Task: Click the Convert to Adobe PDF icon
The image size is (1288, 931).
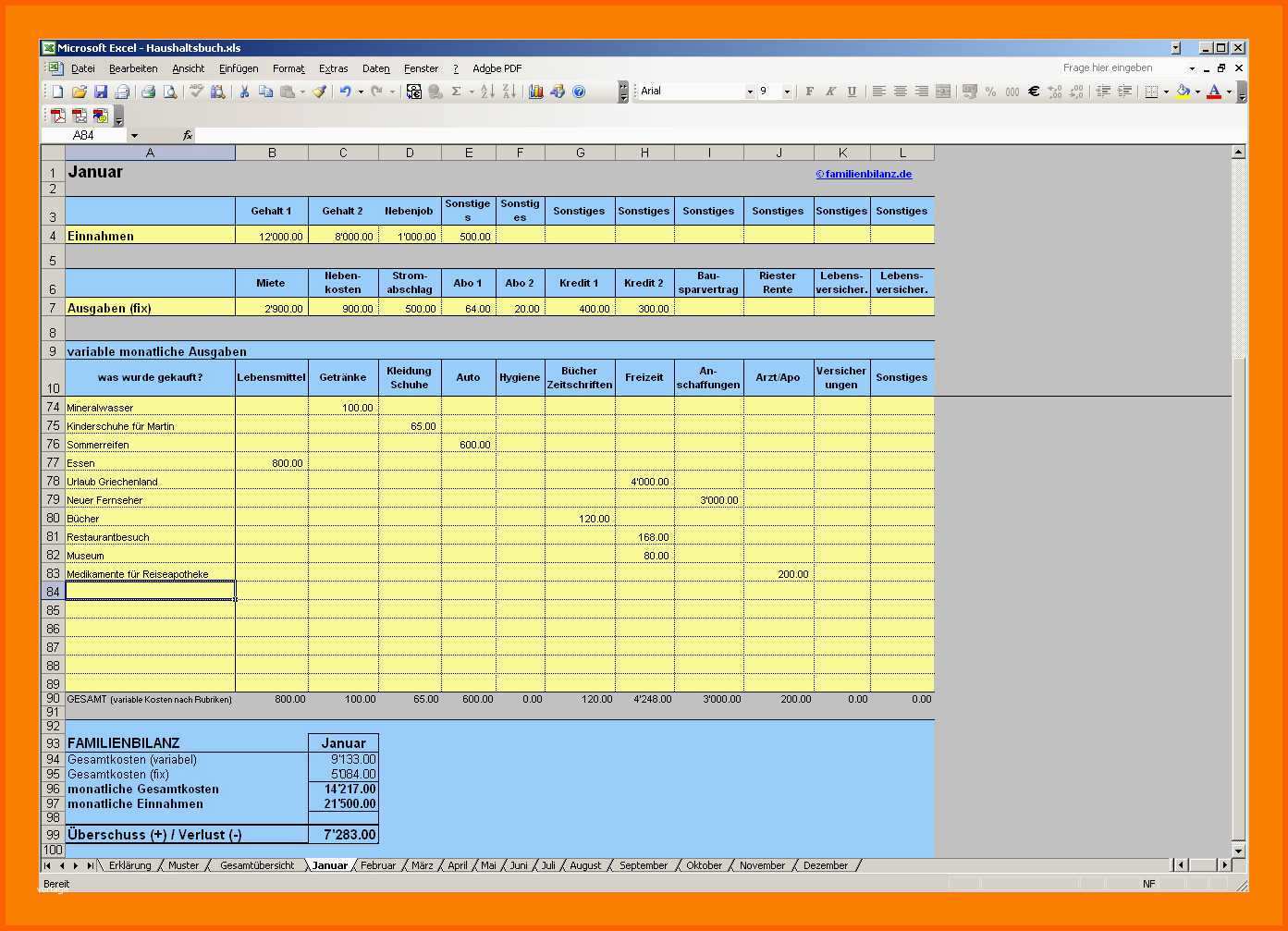Action: (x=58, y=116)
